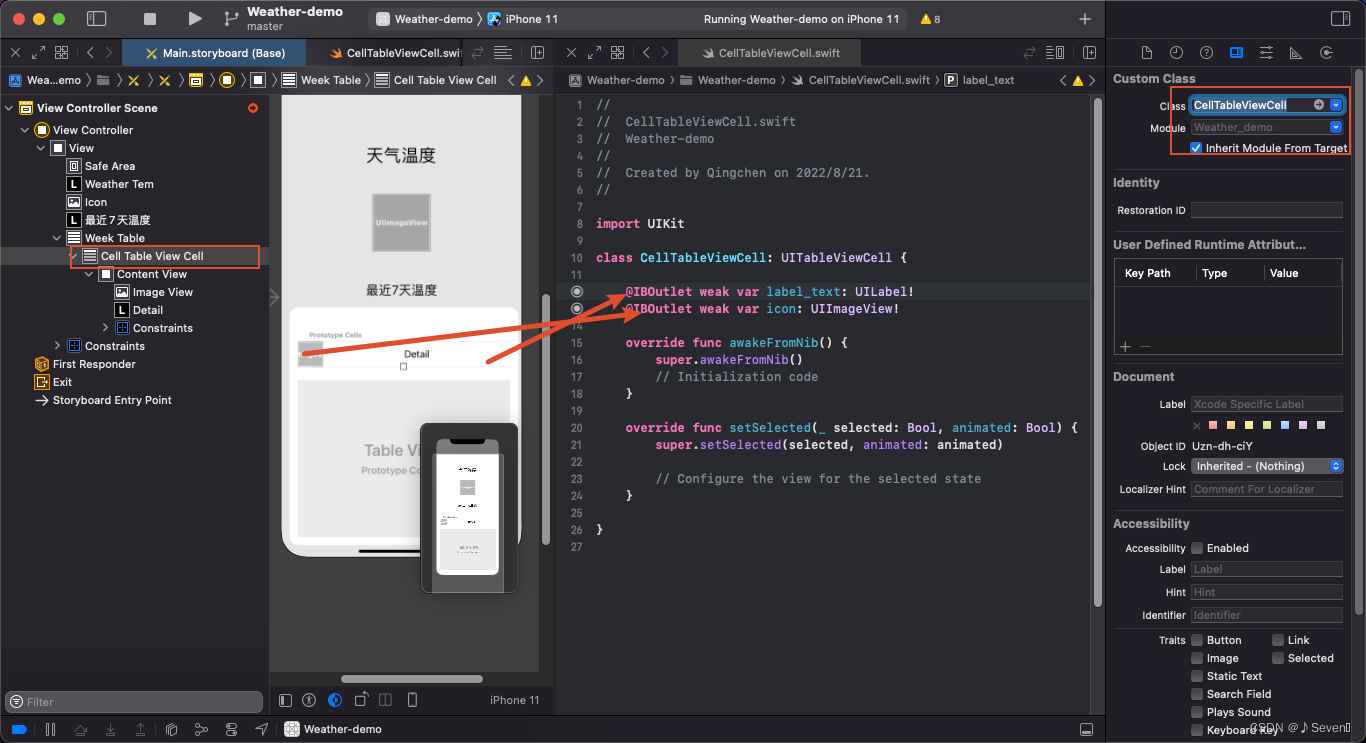Collapse the View Controller Scene

pos(10,108)
